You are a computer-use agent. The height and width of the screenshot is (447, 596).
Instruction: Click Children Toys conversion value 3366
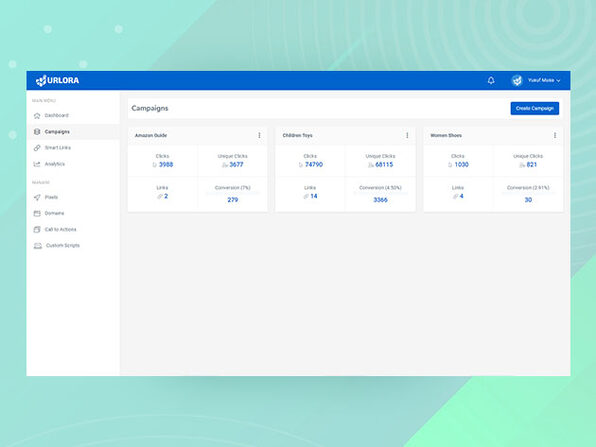coord(380,200)
